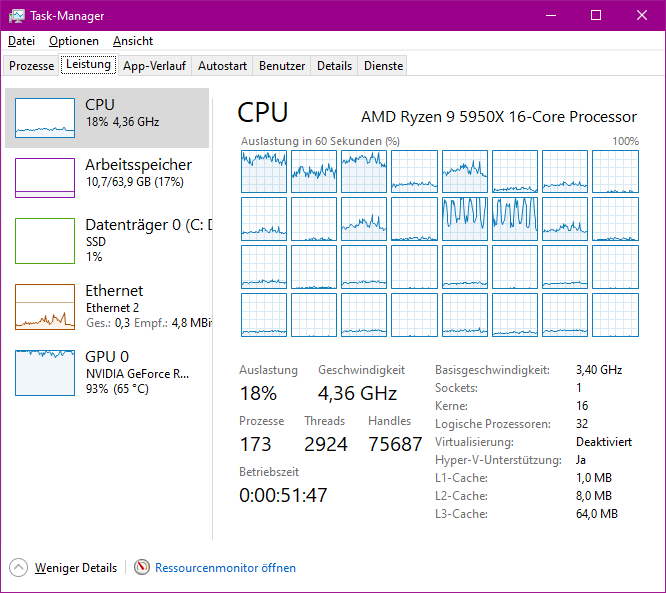The image size is (666, 593).
Task: Click the L3-Cache value 64,0 MB
Action: (x=597, y=514)
